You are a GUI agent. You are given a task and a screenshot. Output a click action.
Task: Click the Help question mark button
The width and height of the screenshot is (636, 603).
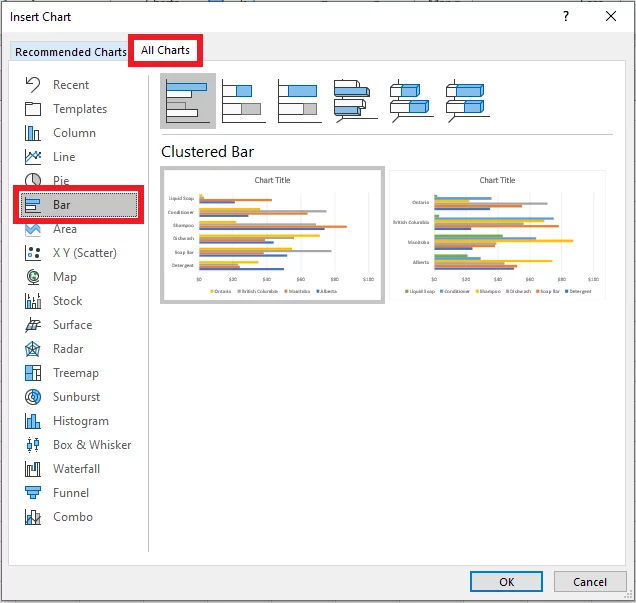(x=566, y=16)
